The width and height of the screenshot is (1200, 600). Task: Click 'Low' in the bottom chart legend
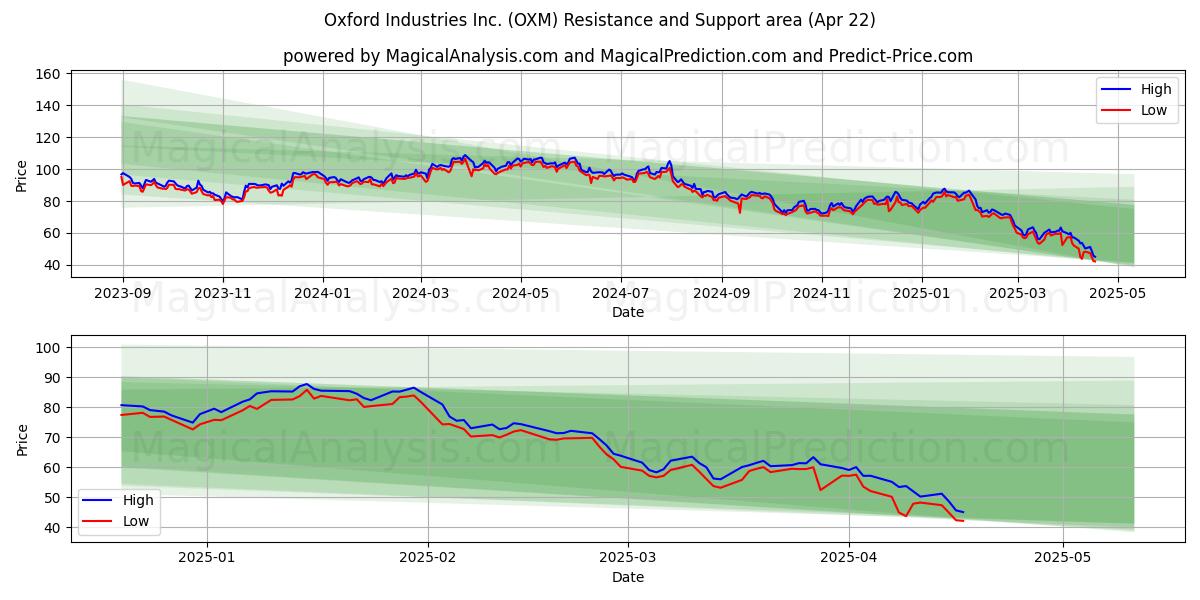(136, 521)
